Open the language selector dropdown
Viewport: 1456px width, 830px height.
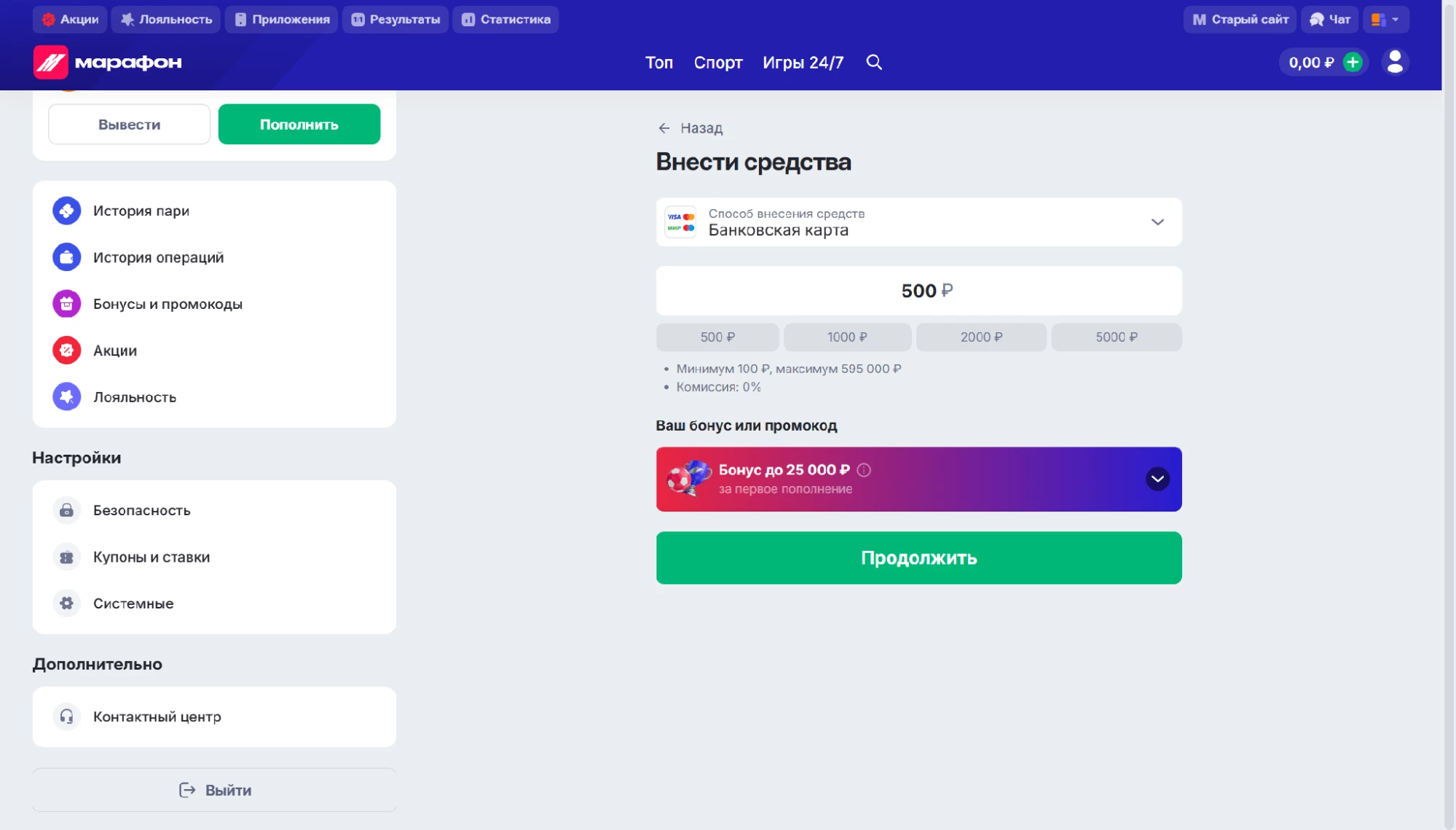tap(1385, 20)
